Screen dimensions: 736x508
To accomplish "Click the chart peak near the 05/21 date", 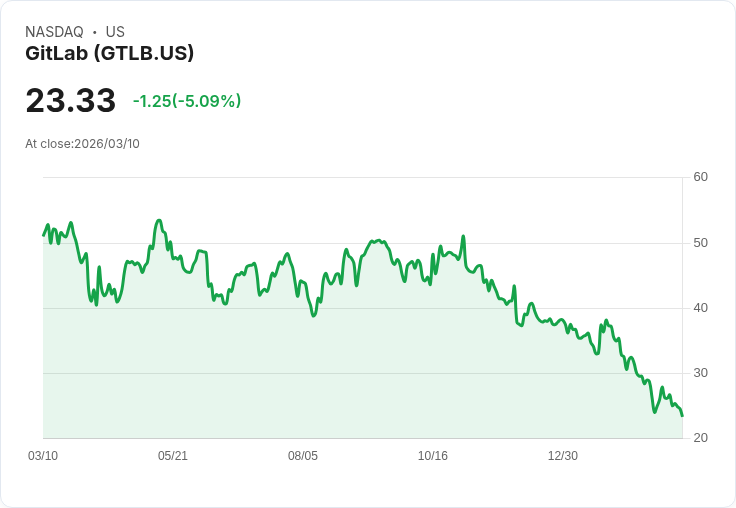I will [x=159, y=220].
